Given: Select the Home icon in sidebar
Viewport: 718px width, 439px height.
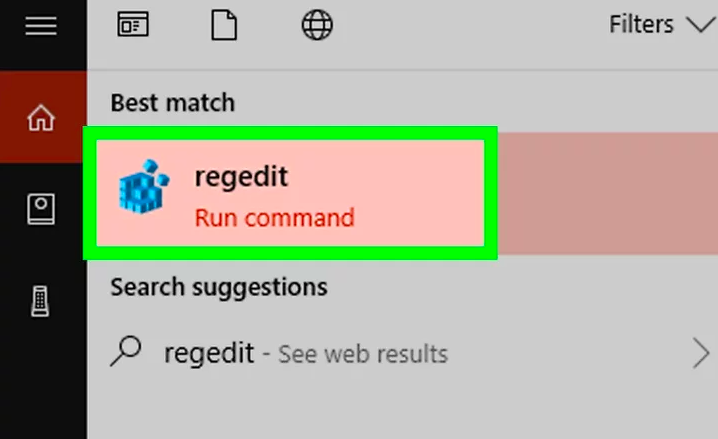Looking at the screenshot, I should [x=41, y=118].
